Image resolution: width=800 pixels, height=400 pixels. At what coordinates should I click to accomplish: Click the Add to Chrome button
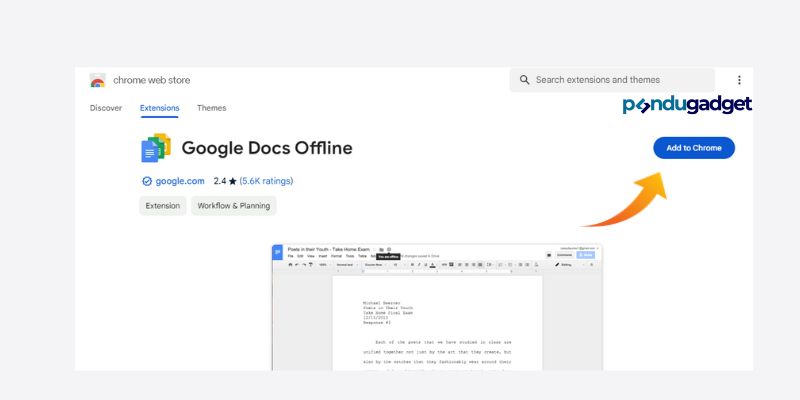[694, 148]
